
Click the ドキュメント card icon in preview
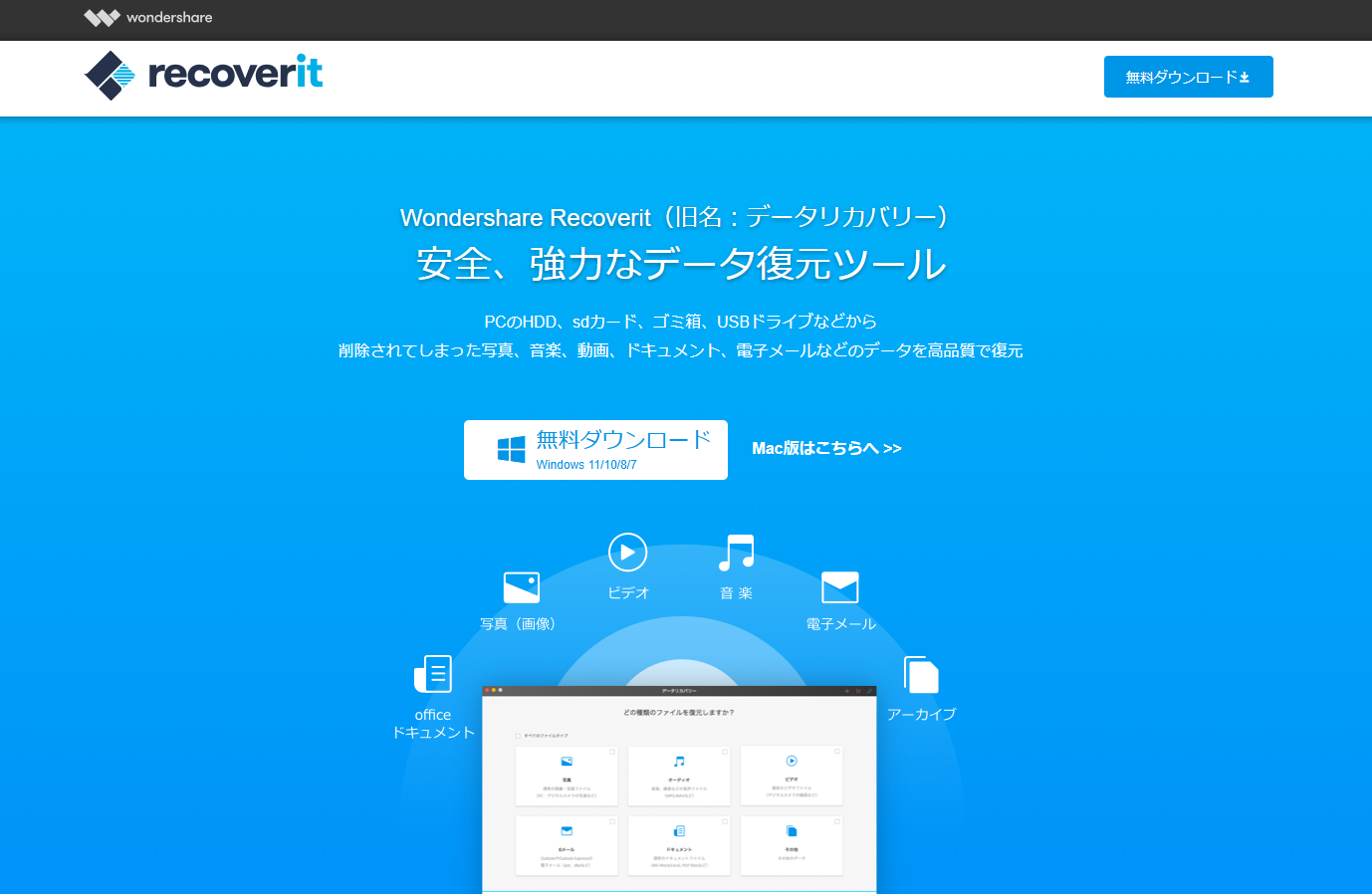click(x=679, y=831)
